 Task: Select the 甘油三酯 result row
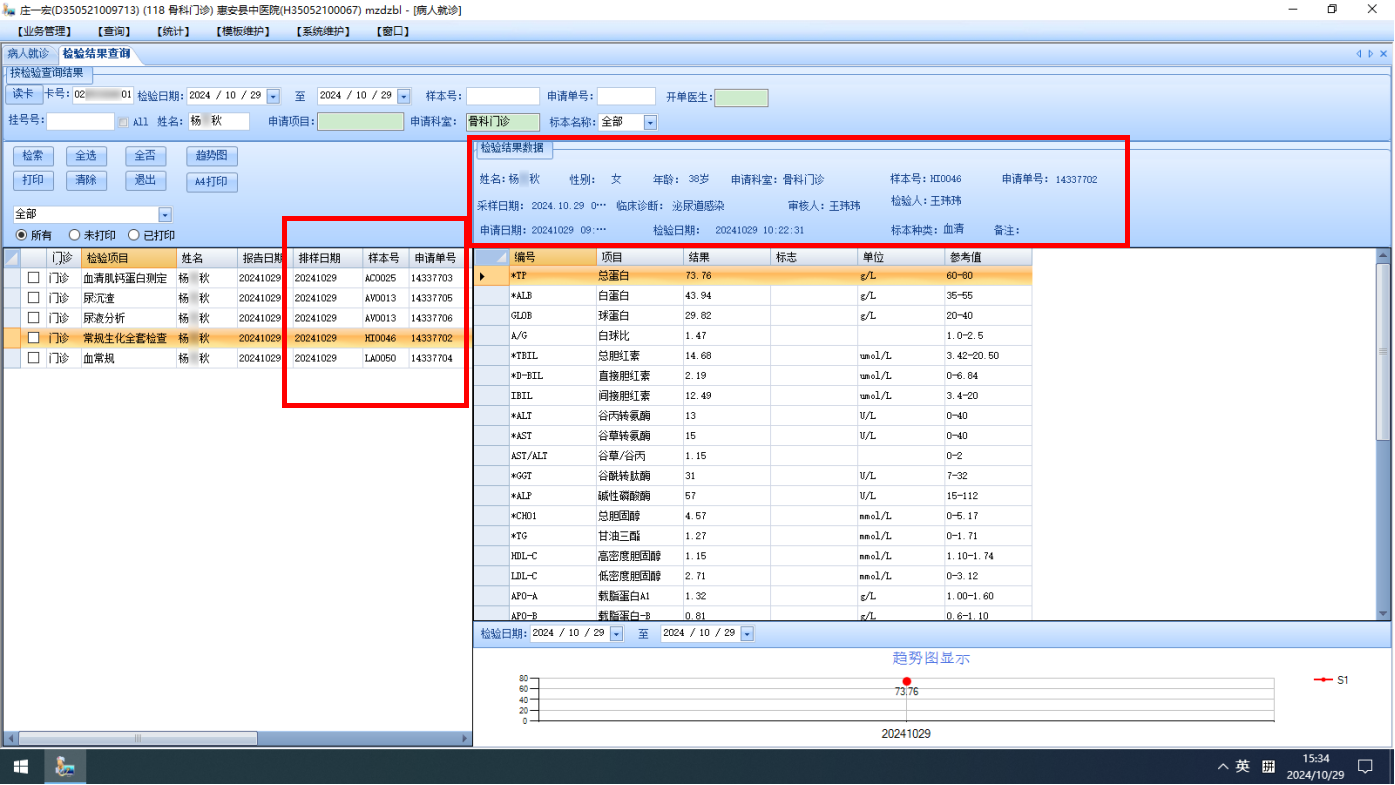[x=753, y=536]
